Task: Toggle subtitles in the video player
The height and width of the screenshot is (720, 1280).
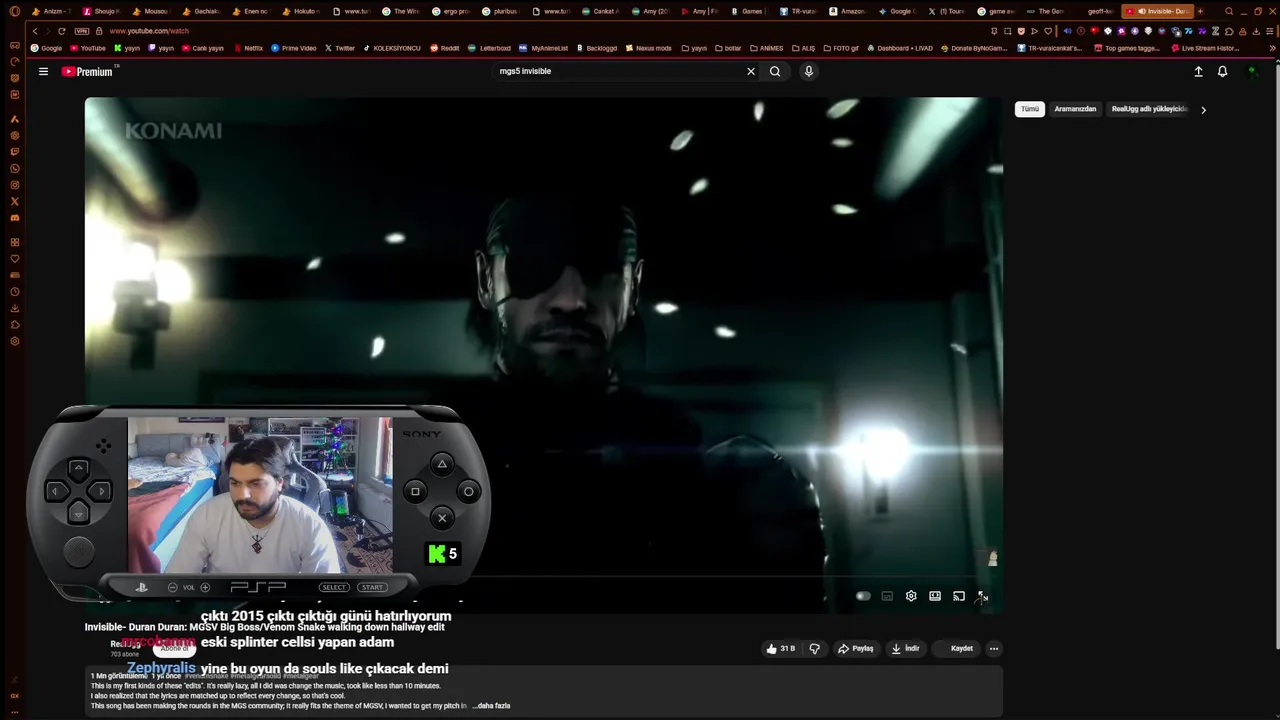Action: 887,596
